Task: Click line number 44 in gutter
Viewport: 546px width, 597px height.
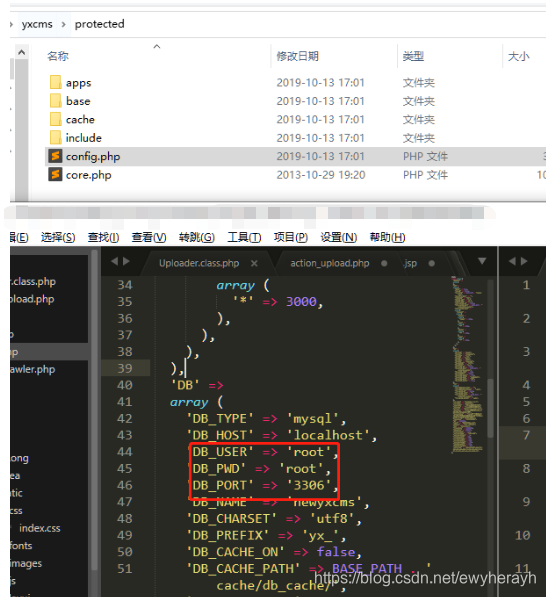Action: coord(125,452)
